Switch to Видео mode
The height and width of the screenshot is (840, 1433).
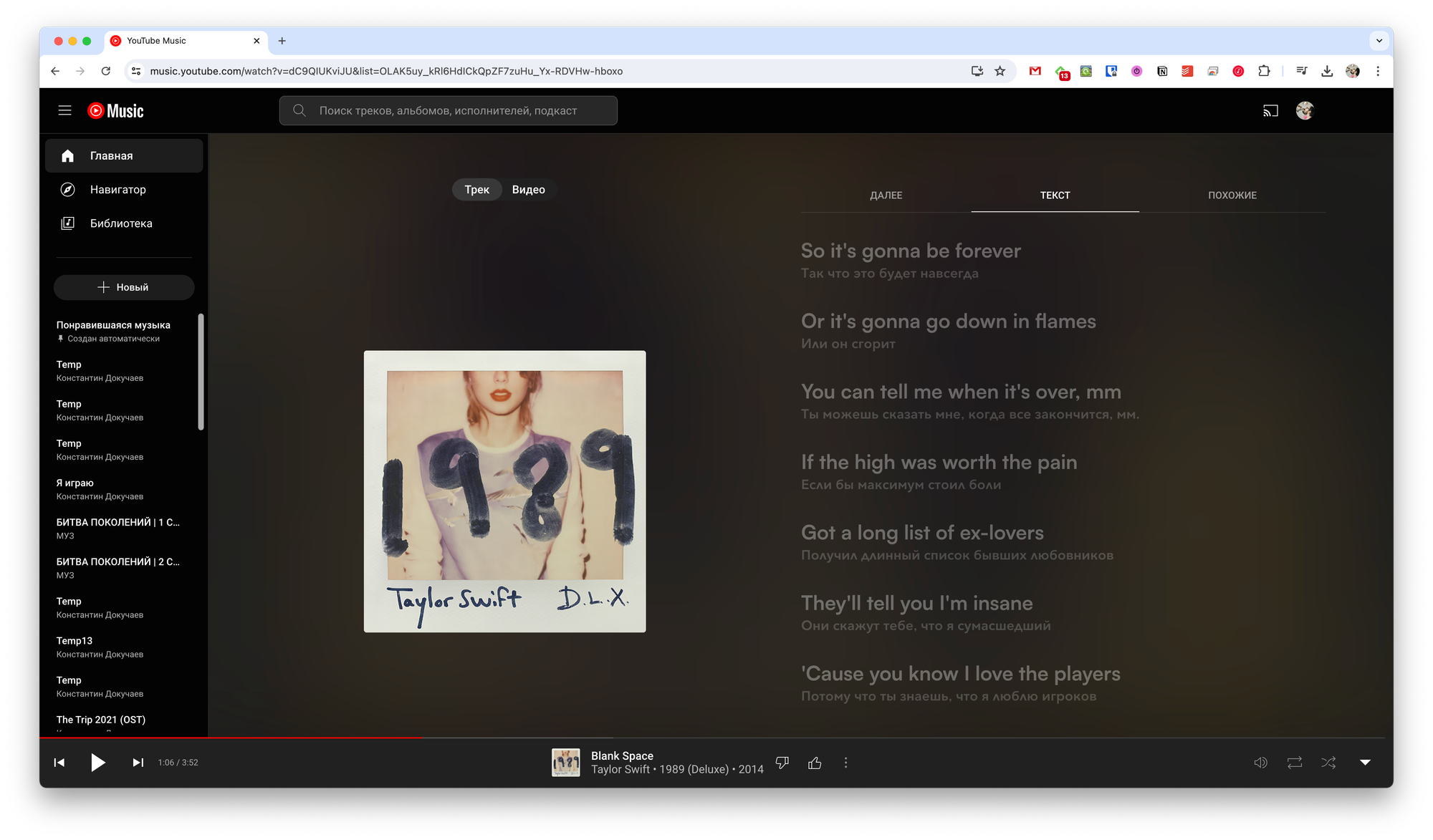[x=528, y=190]
